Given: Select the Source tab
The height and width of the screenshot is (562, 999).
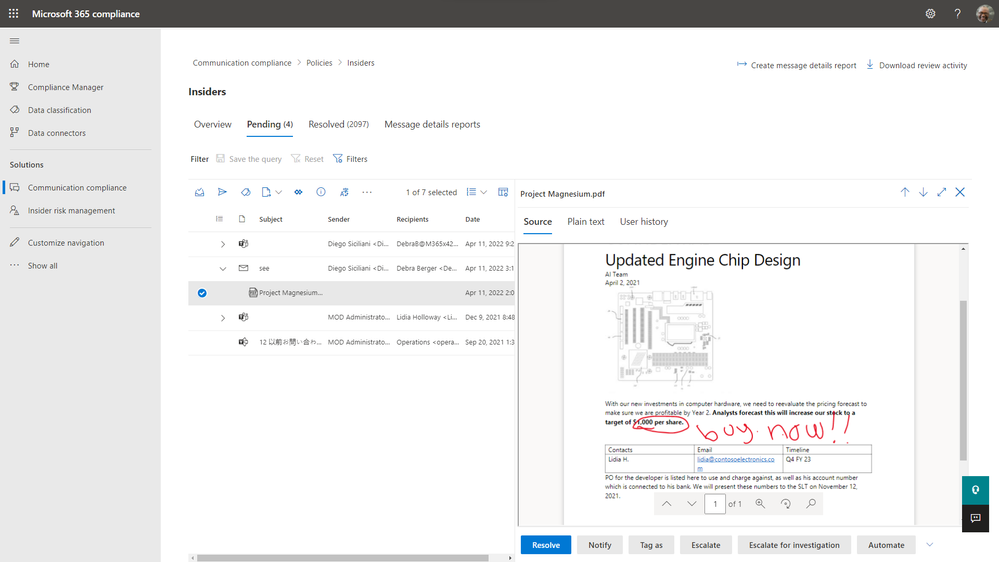Looking at the screenshot, I should point(538,222).
